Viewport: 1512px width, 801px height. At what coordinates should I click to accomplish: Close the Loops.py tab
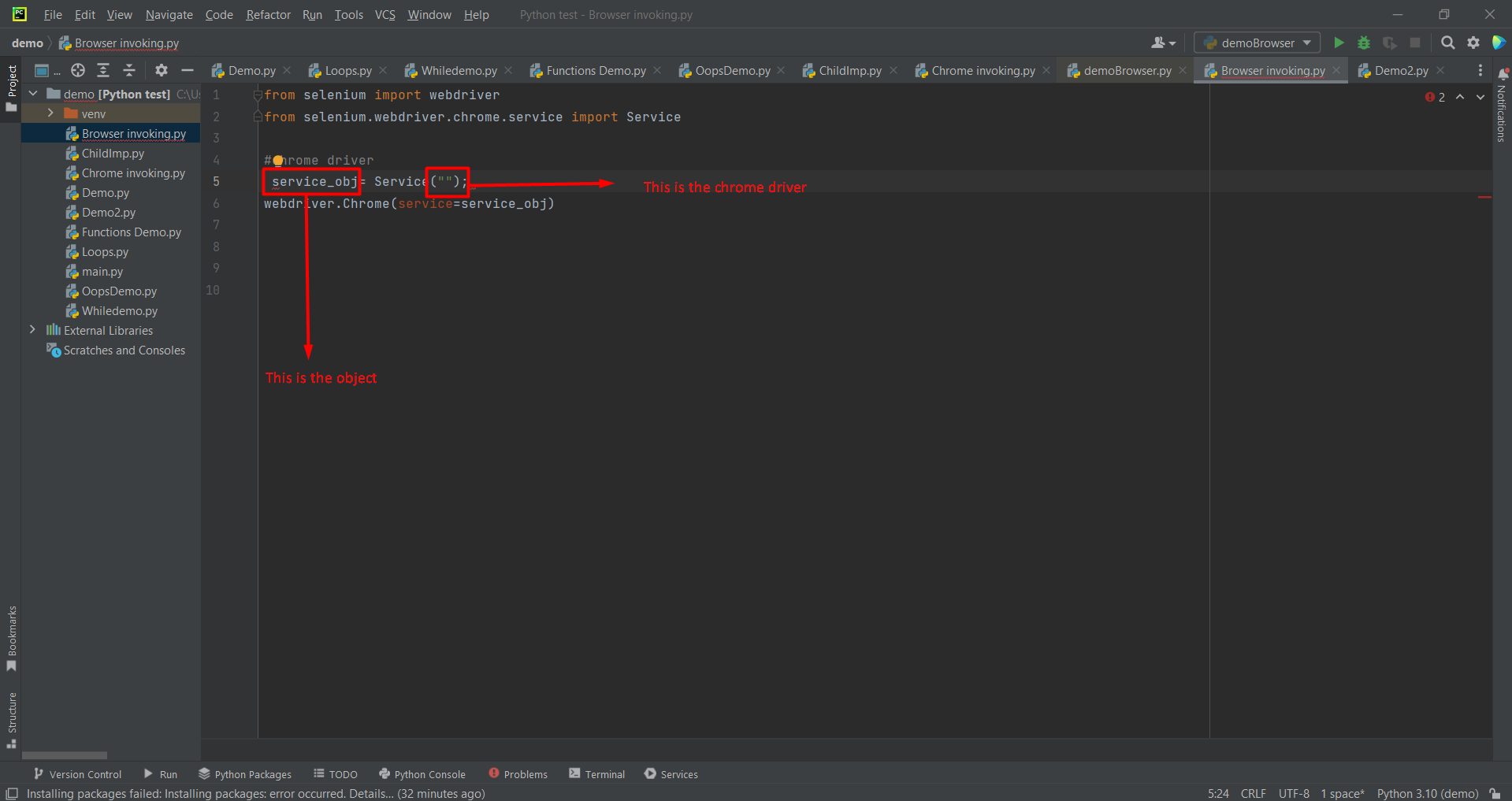383,70
